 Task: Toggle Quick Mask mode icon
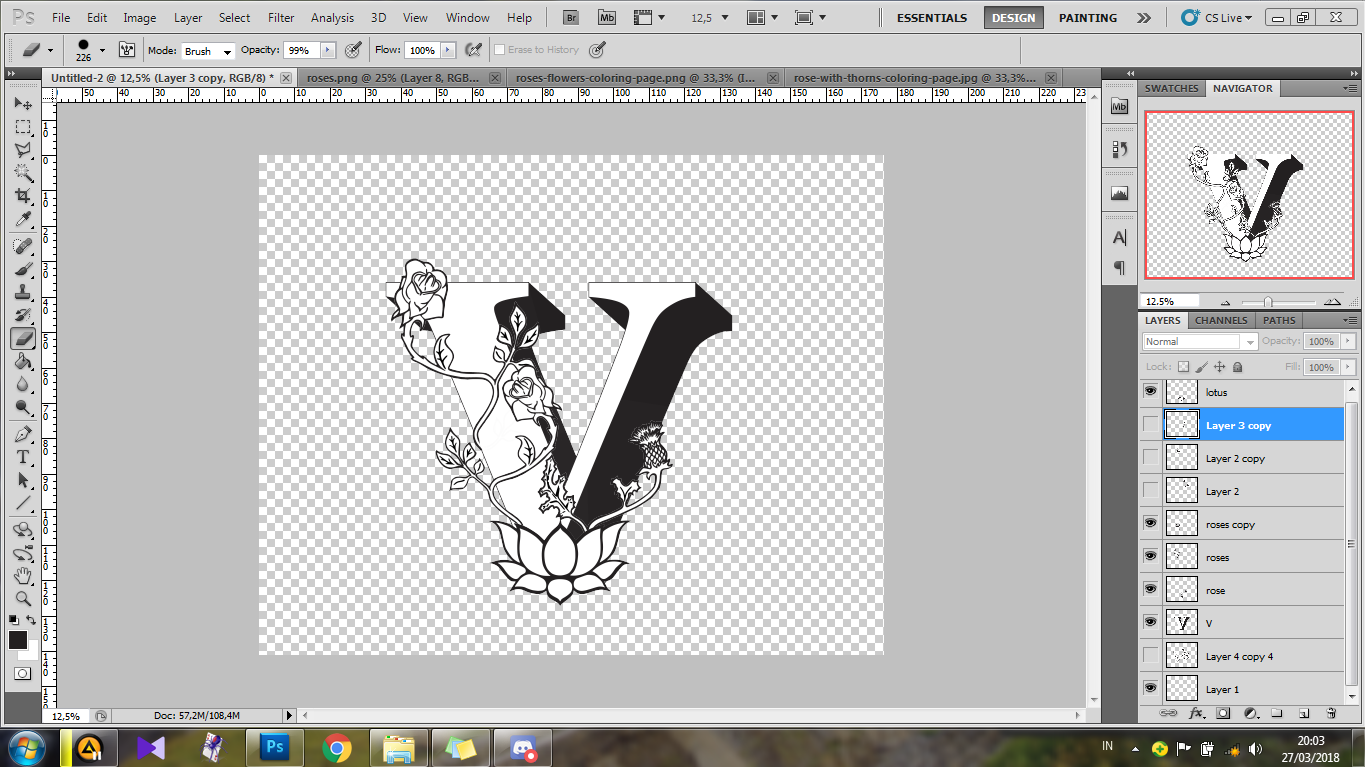click(x=22, y=674)
